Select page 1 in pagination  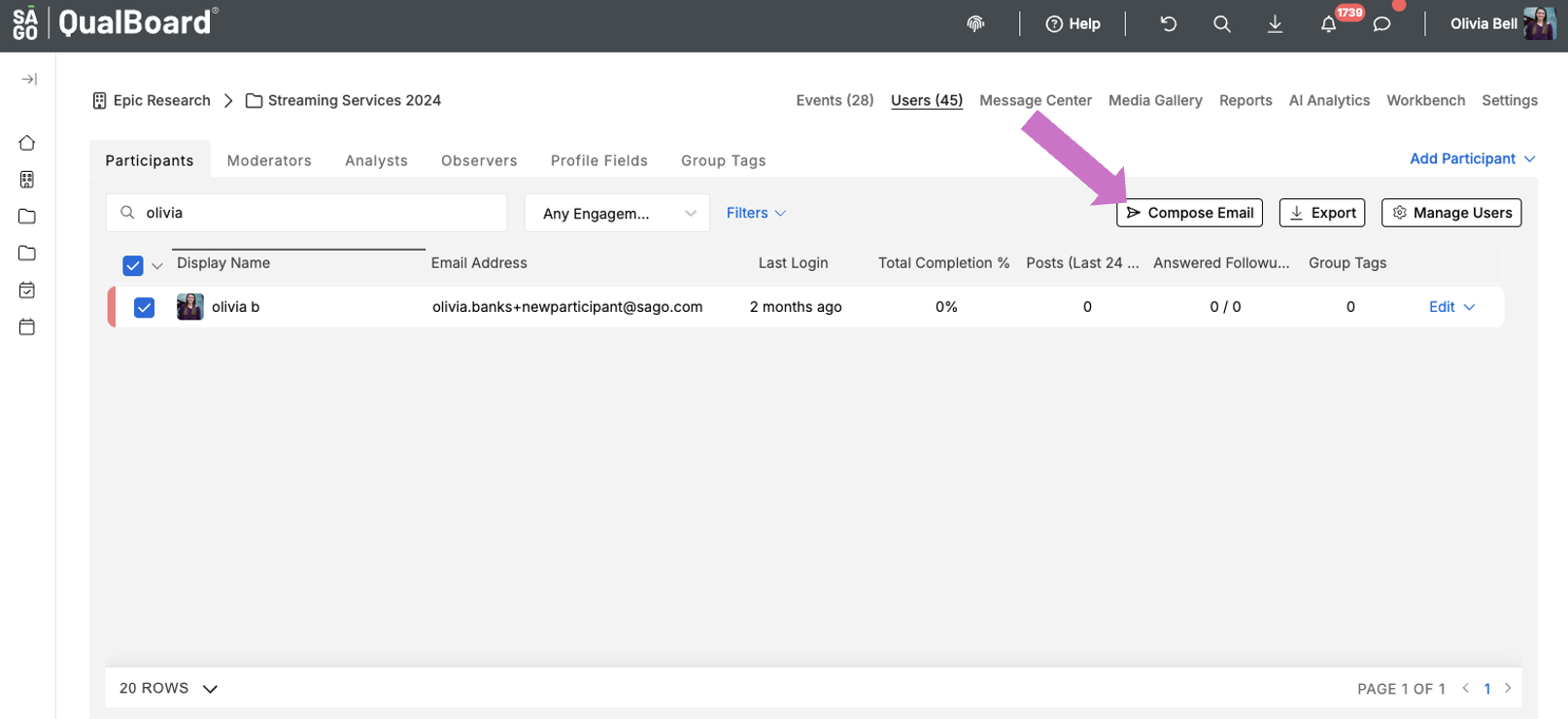coord(1487,689)
